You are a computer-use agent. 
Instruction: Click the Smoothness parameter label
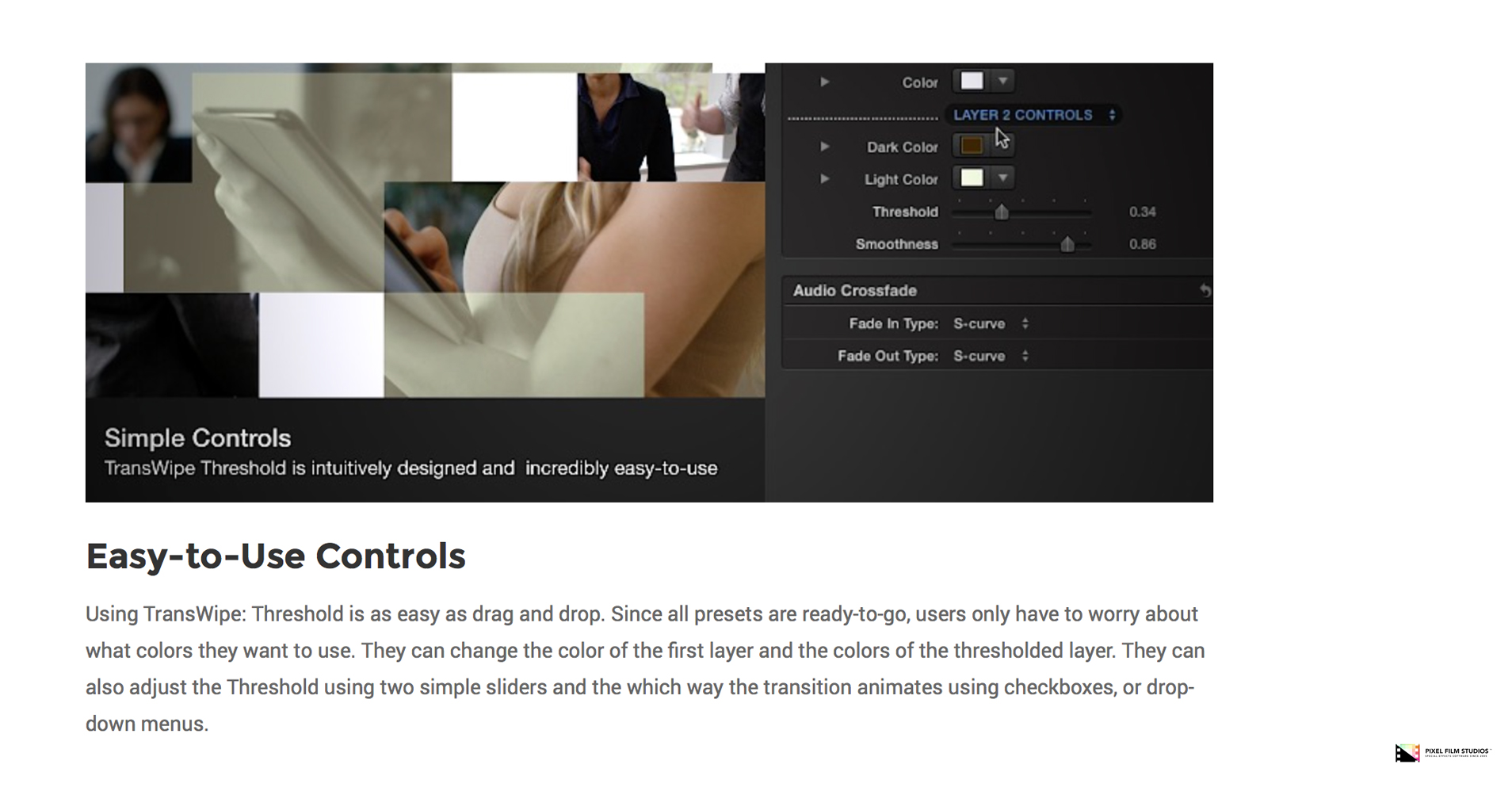tap(897, 244)
